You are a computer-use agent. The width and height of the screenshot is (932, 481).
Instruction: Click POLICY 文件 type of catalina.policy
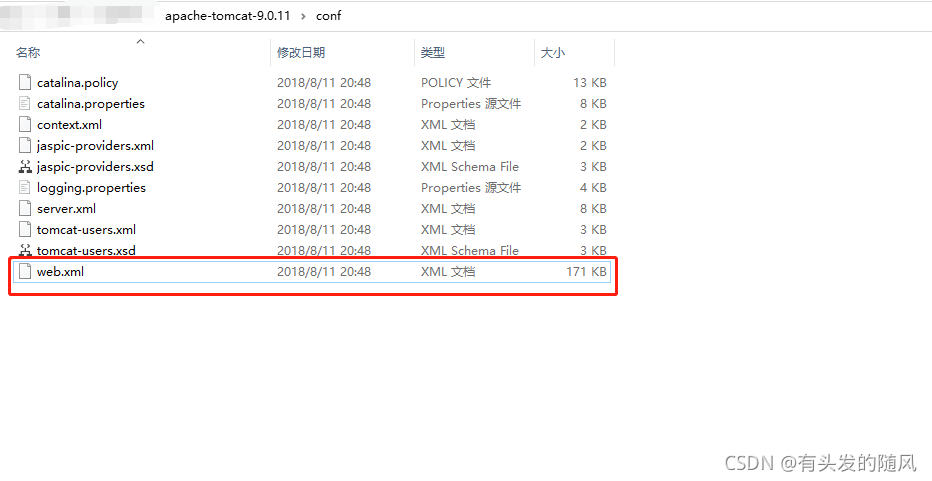click(456, 83)
